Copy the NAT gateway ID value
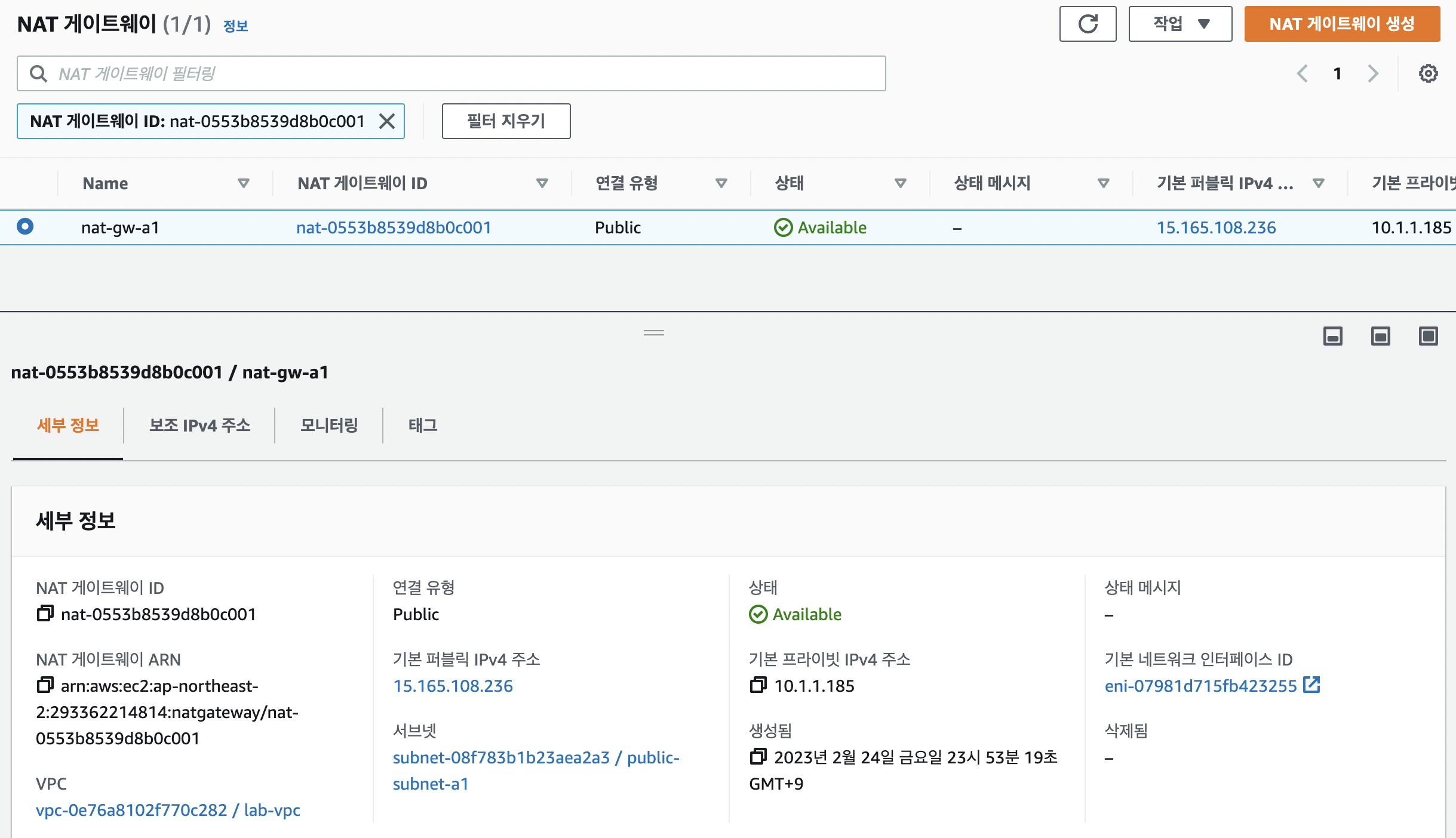 pyautogui.click(x=45, y=614)
